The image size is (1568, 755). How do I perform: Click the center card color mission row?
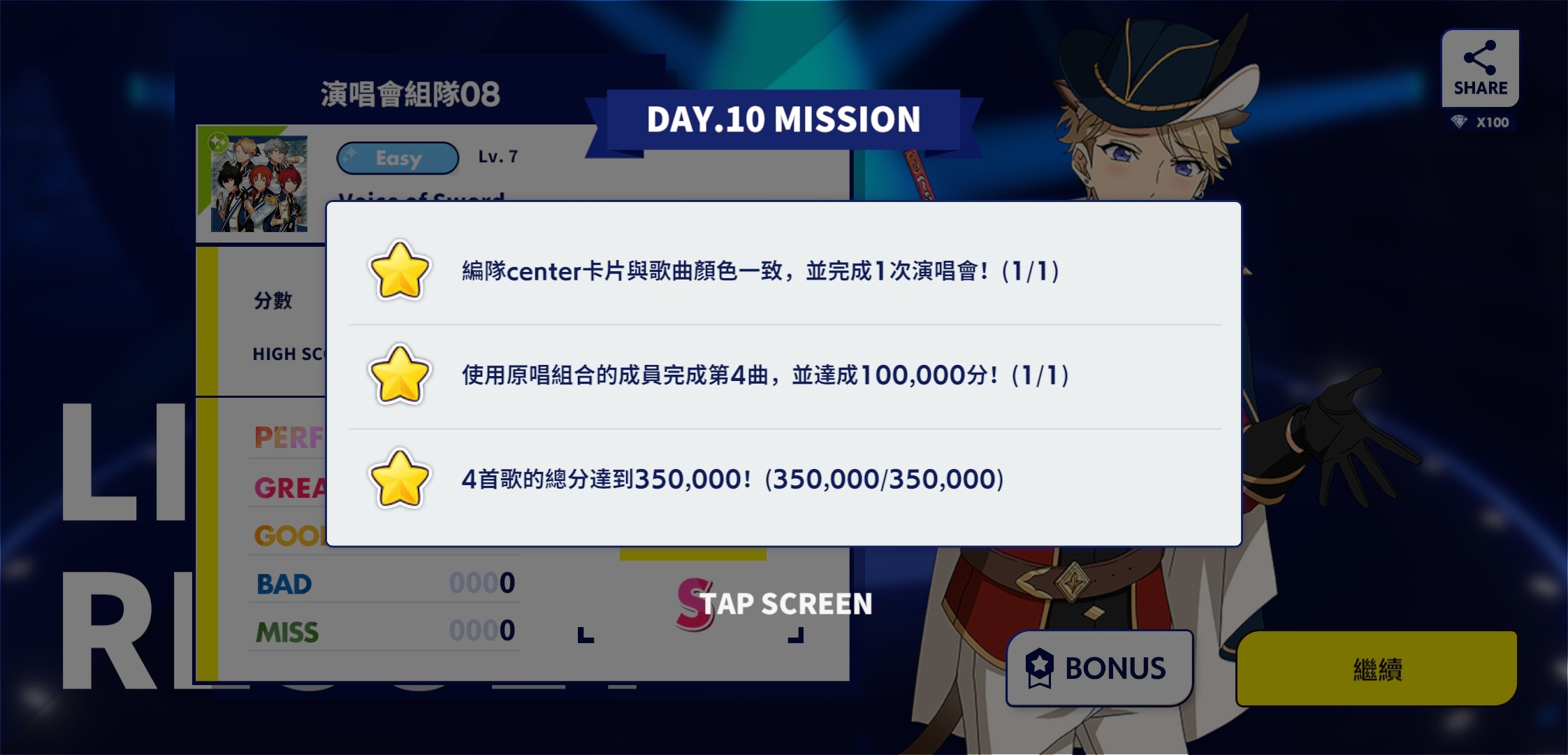click(784, 271)
